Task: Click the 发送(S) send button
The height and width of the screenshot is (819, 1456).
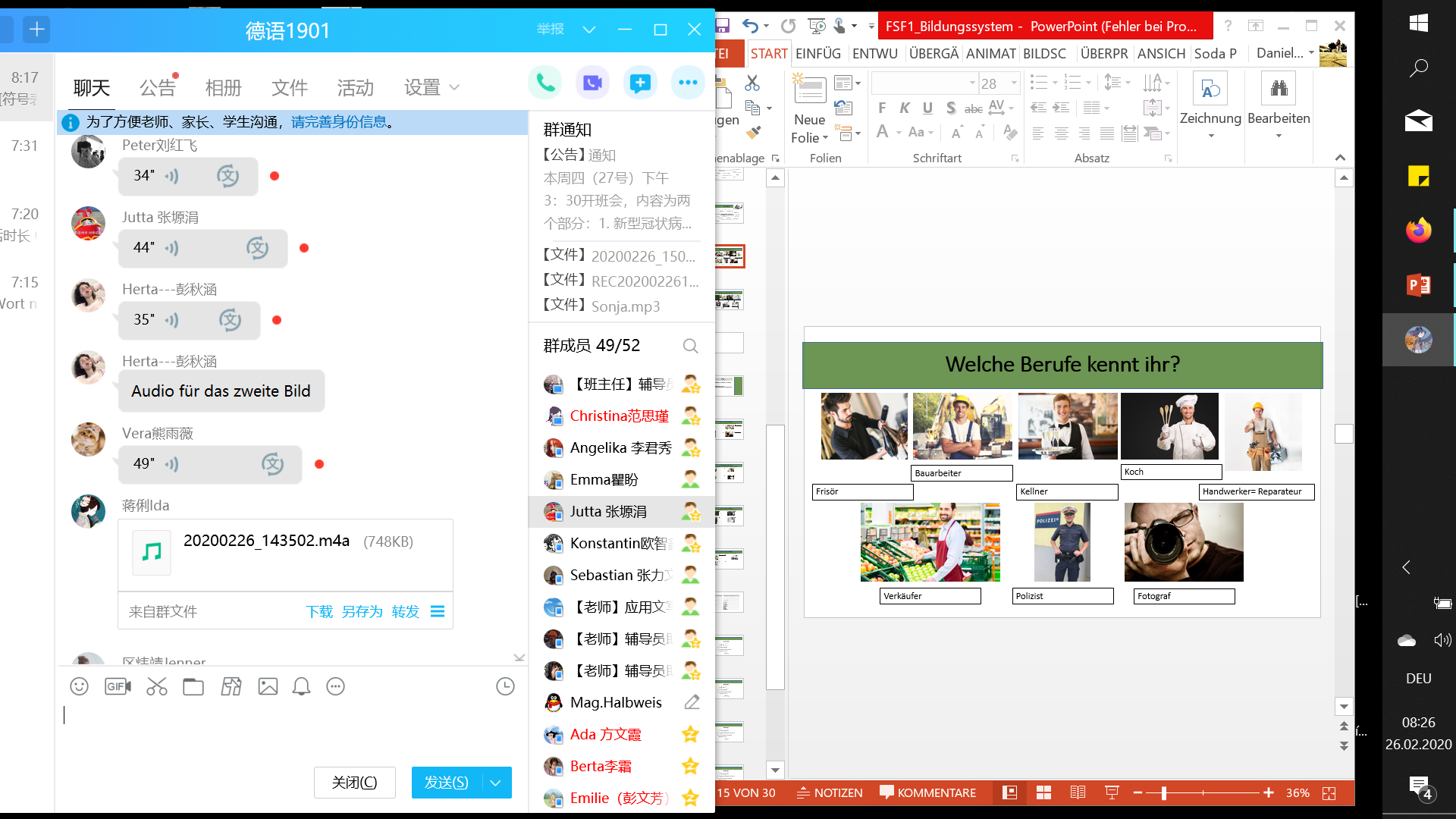Action: (x=447, y=783)
